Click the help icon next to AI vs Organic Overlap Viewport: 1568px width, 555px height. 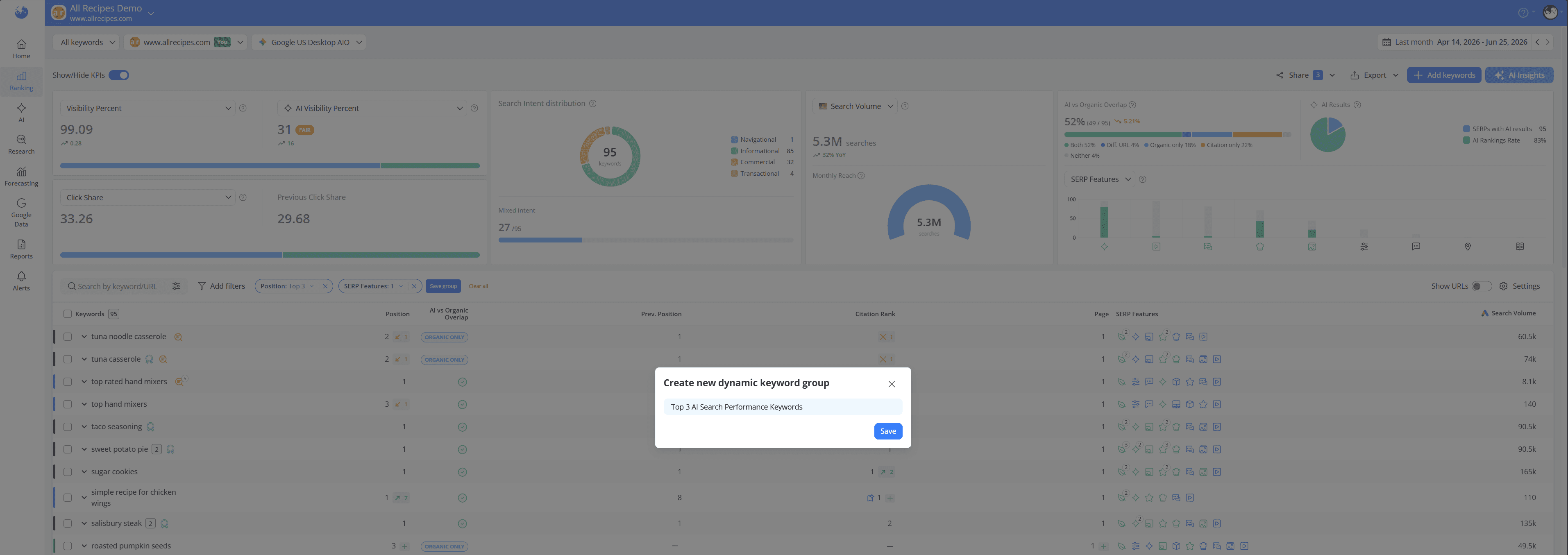[x=1132, y=105]
